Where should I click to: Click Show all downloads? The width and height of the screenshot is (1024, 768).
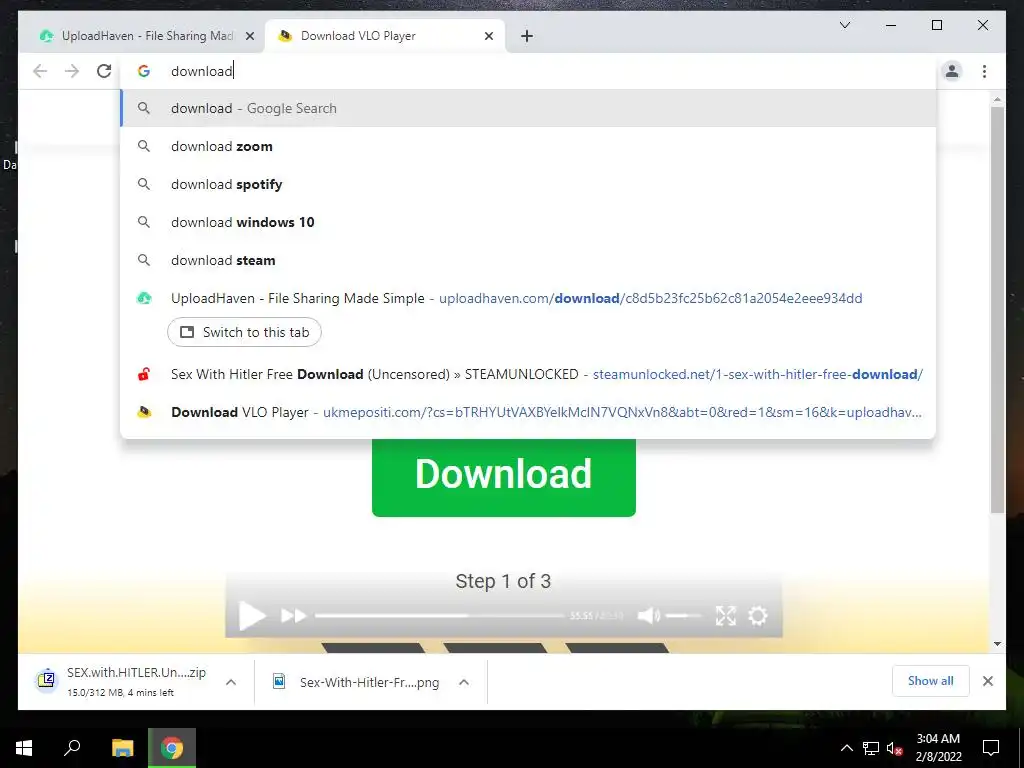931,681
